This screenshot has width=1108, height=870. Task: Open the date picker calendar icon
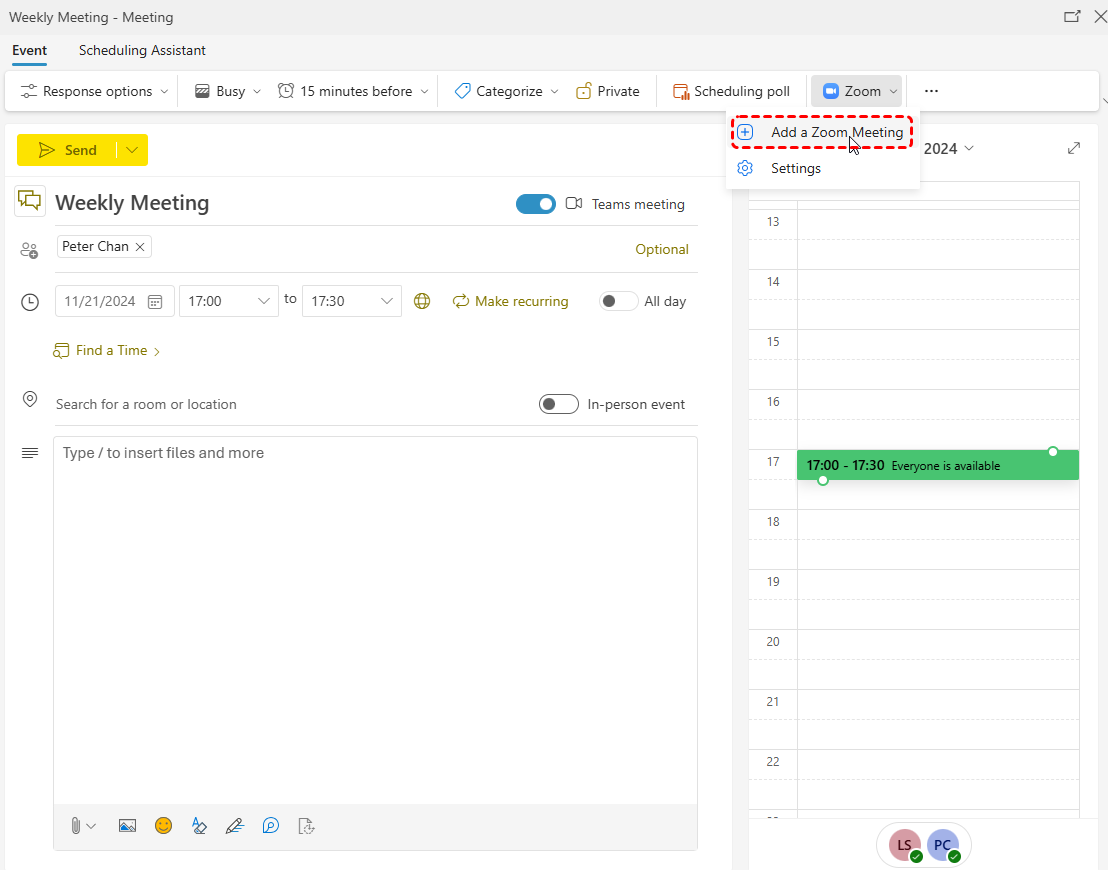pyautogui.click(x=155, y=302)
